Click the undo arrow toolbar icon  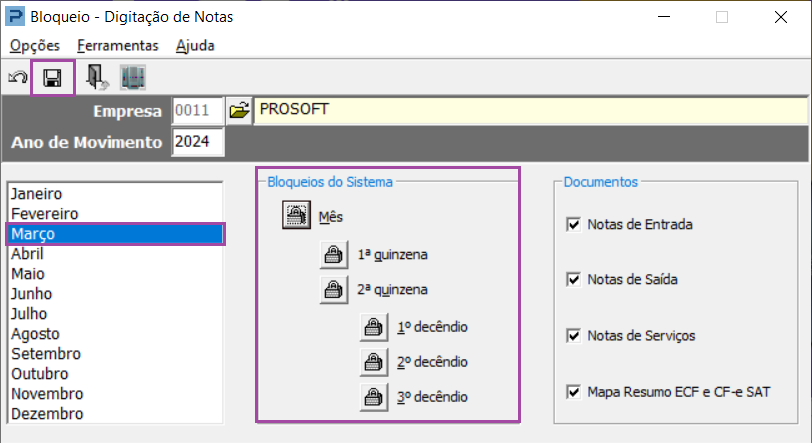pyautogui.click(x=18, y=78)
